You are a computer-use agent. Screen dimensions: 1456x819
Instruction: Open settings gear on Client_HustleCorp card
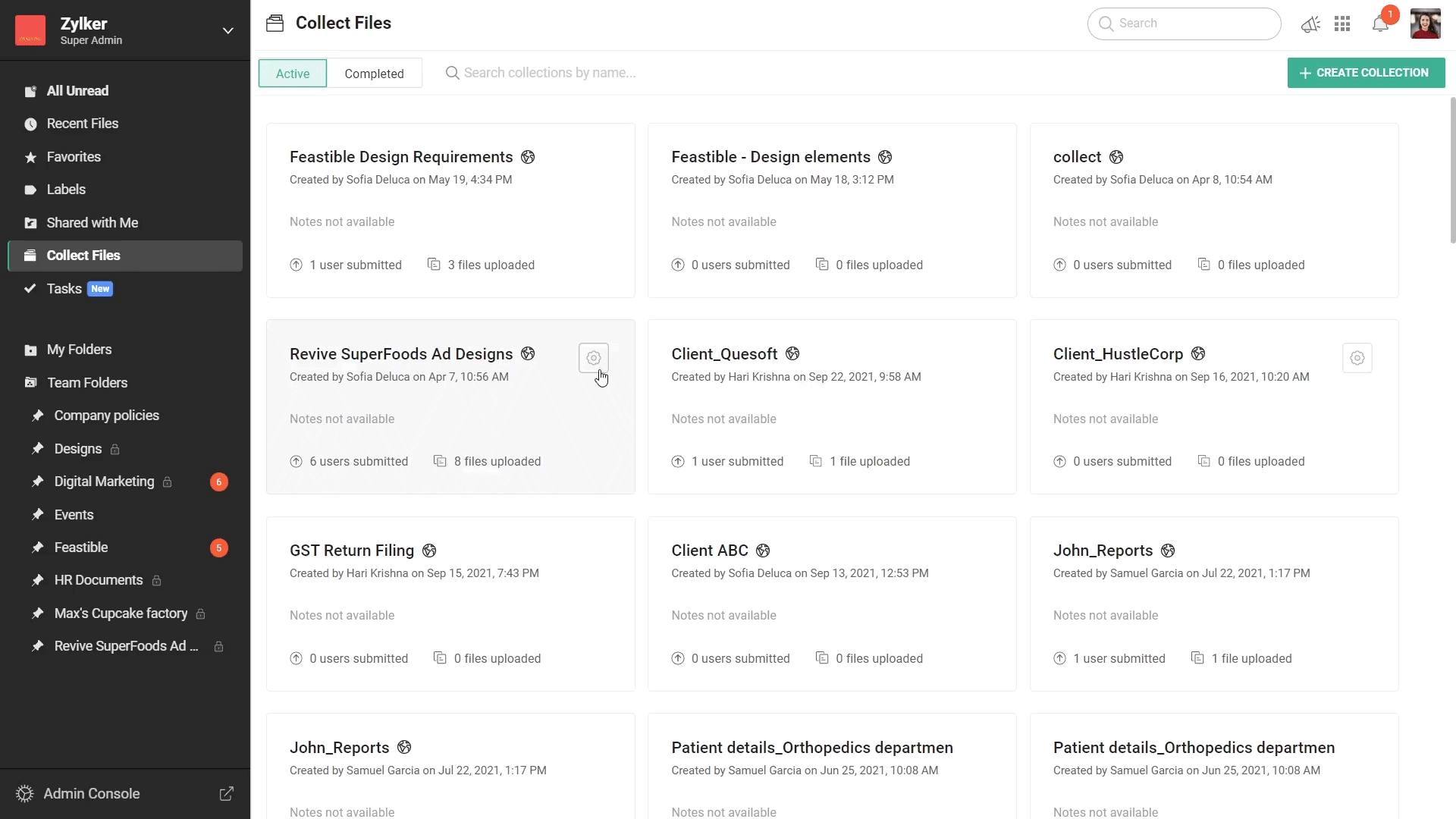pyautogui.click(x=1357, y=358)
